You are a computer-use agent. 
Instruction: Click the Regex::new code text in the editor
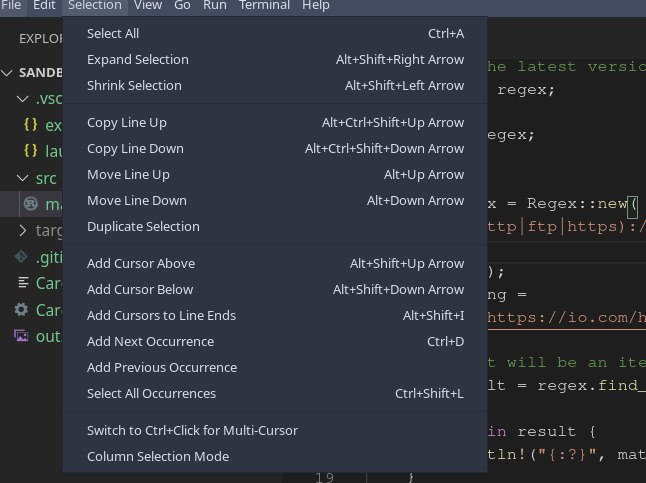coord(577,204)
